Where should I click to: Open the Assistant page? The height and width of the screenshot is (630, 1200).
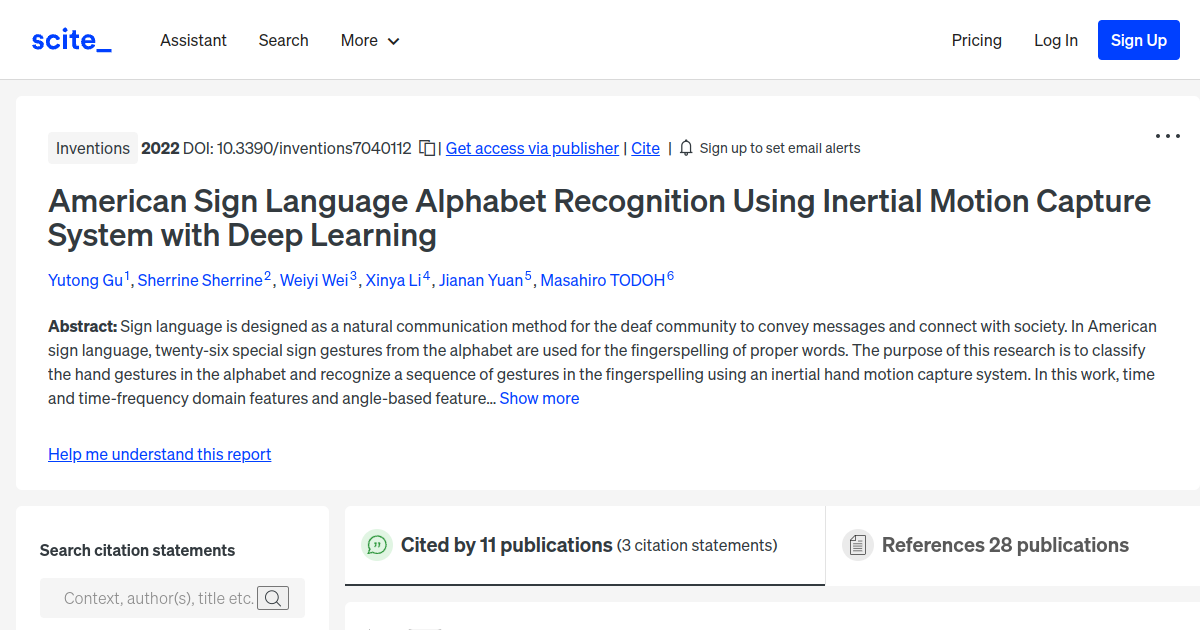pyautogui.click(x=193, y=40)
